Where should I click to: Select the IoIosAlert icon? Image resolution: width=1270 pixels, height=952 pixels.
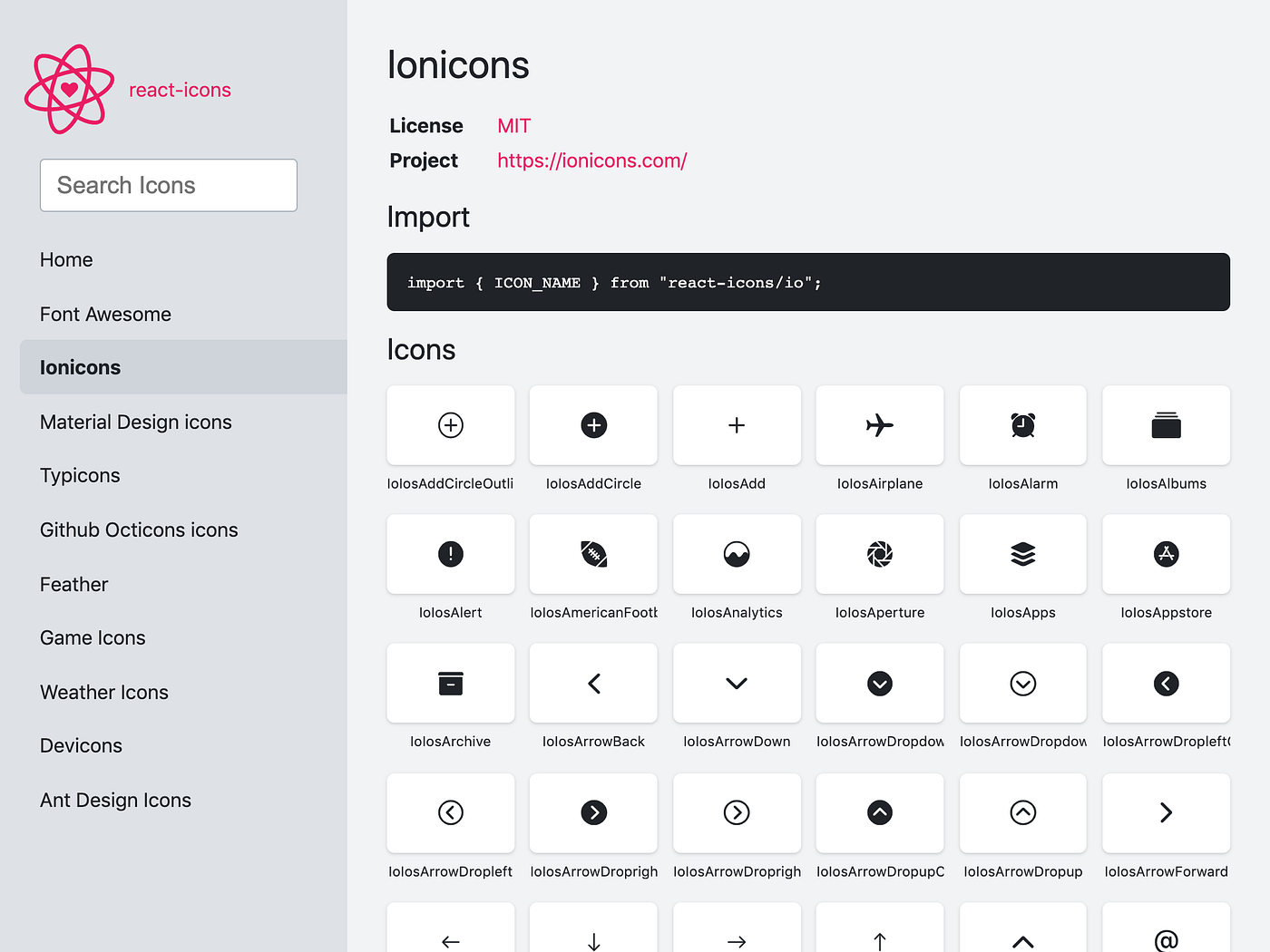(451, 554)
